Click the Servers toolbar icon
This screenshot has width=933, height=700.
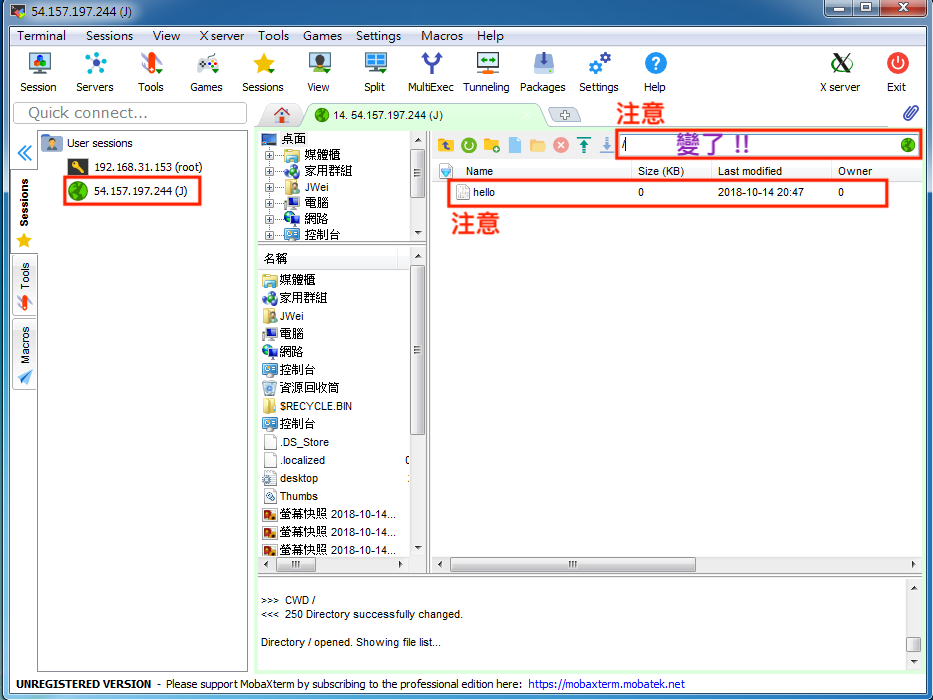[95, 71]
